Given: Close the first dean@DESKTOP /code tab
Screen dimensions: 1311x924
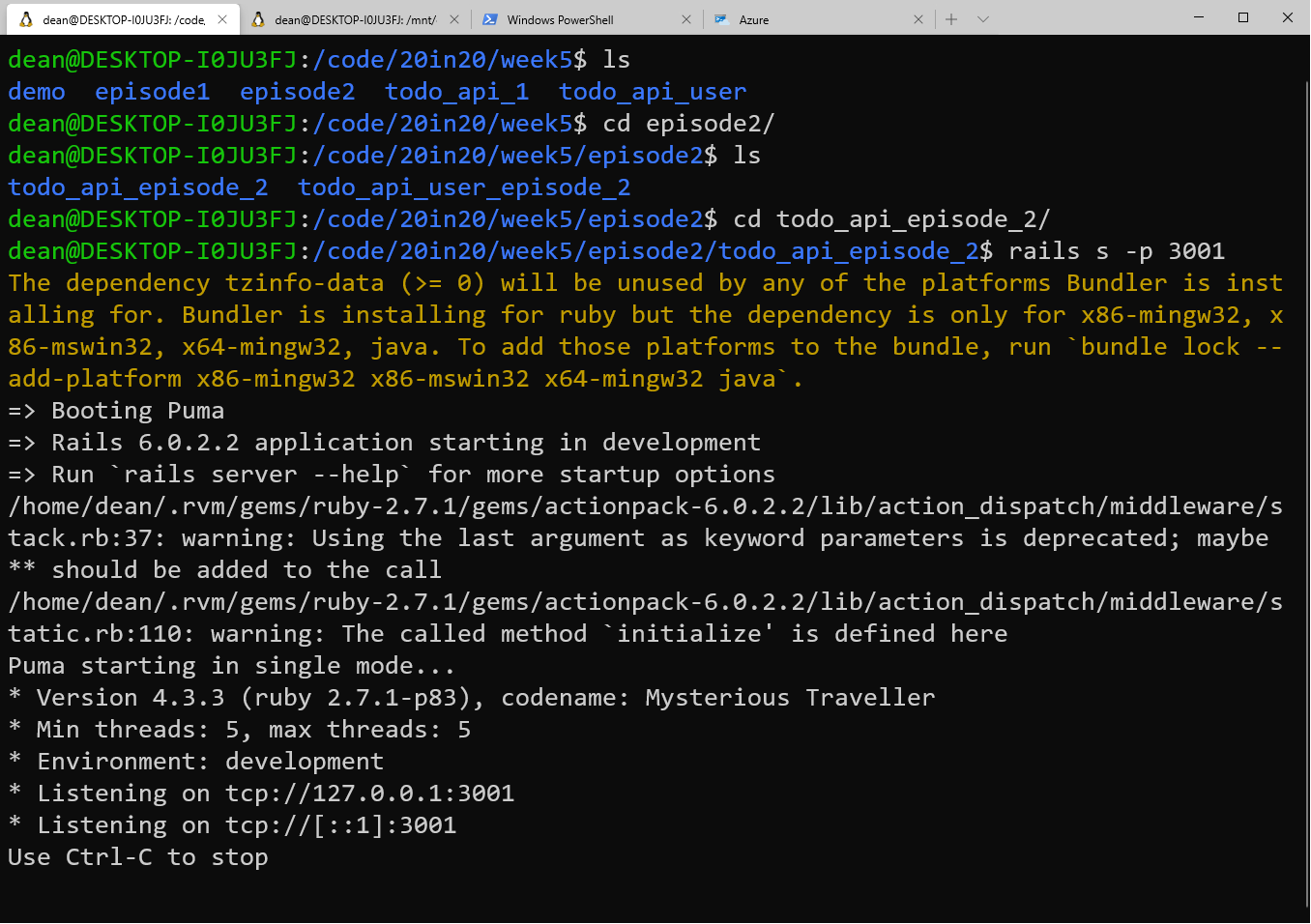Looking at the screenshot, I should point(222,19).
